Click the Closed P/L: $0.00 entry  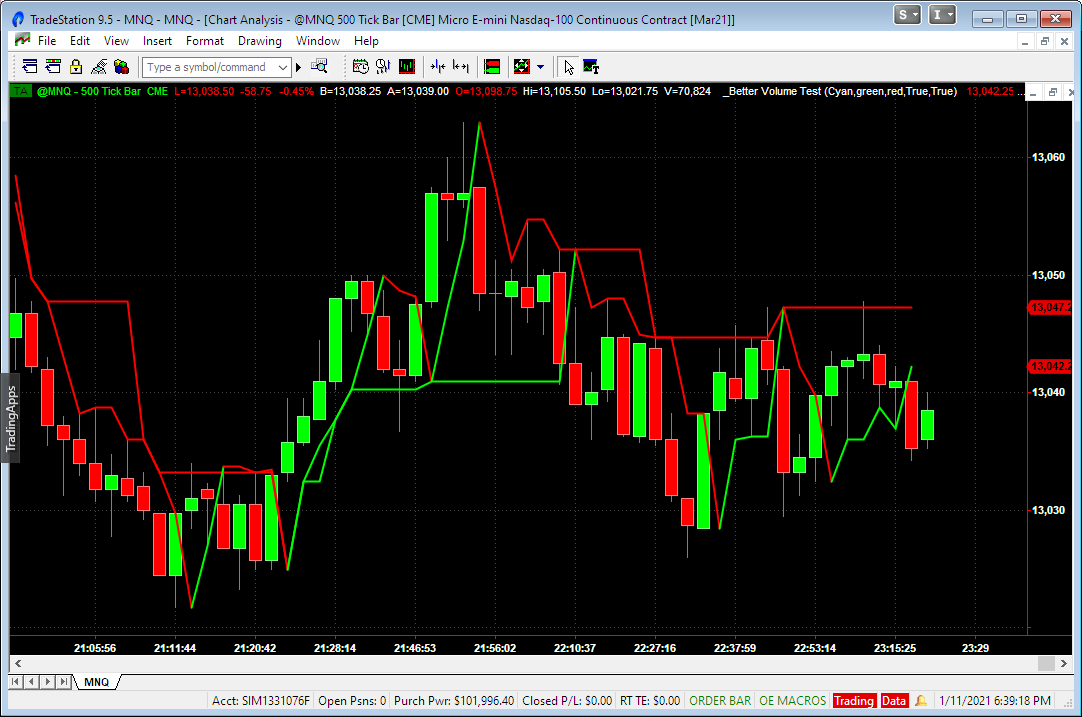(567, 700)
